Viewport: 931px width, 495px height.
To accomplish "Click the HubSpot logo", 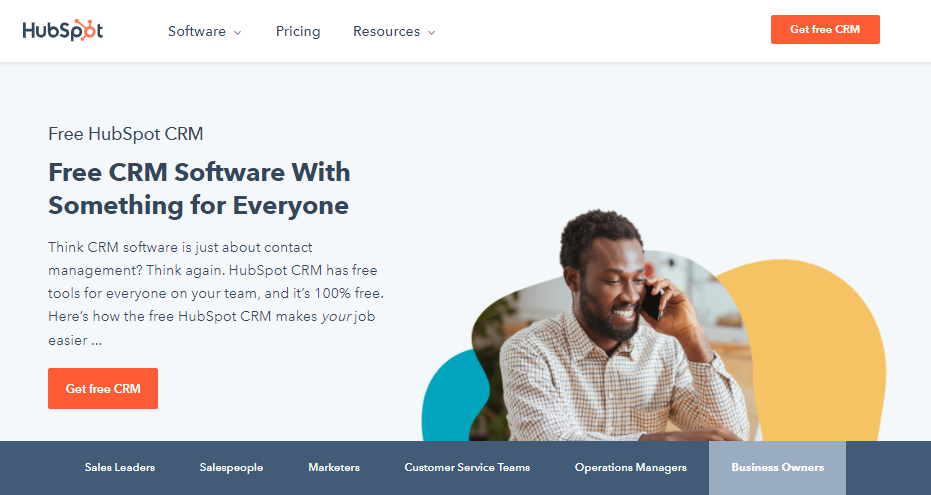I will click(x=63, y=30).
